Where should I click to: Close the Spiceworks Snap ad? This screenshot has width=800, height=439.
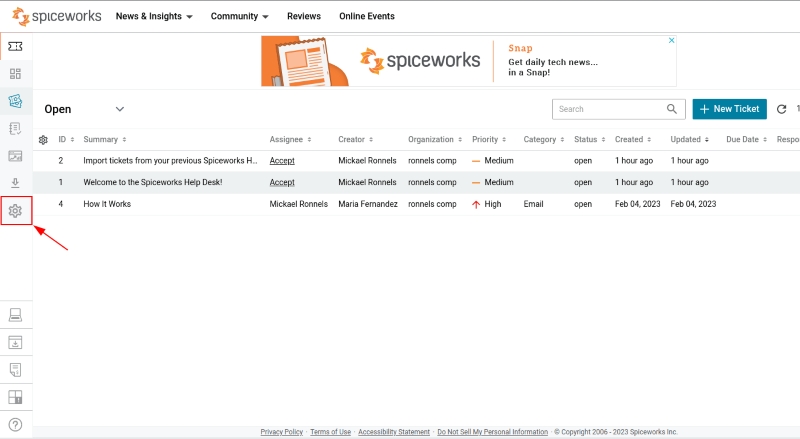pos(671,40)
